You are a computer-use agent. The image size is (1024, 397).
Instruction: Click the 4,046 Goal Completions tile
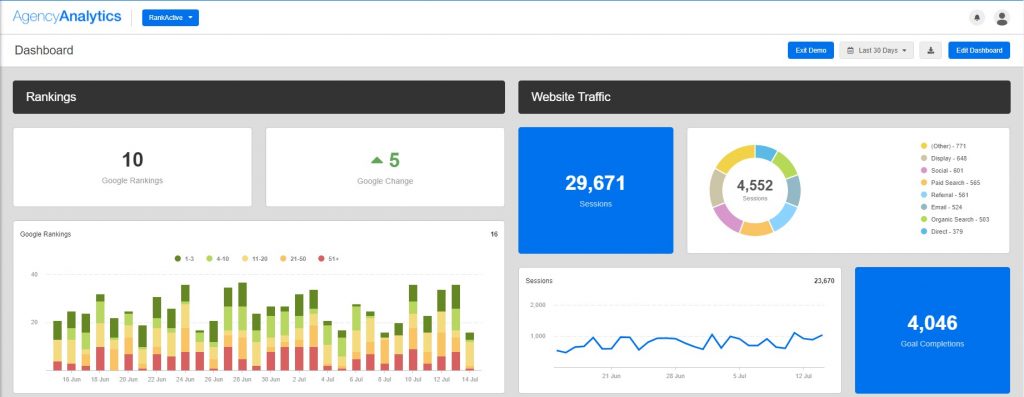(932, 330)
